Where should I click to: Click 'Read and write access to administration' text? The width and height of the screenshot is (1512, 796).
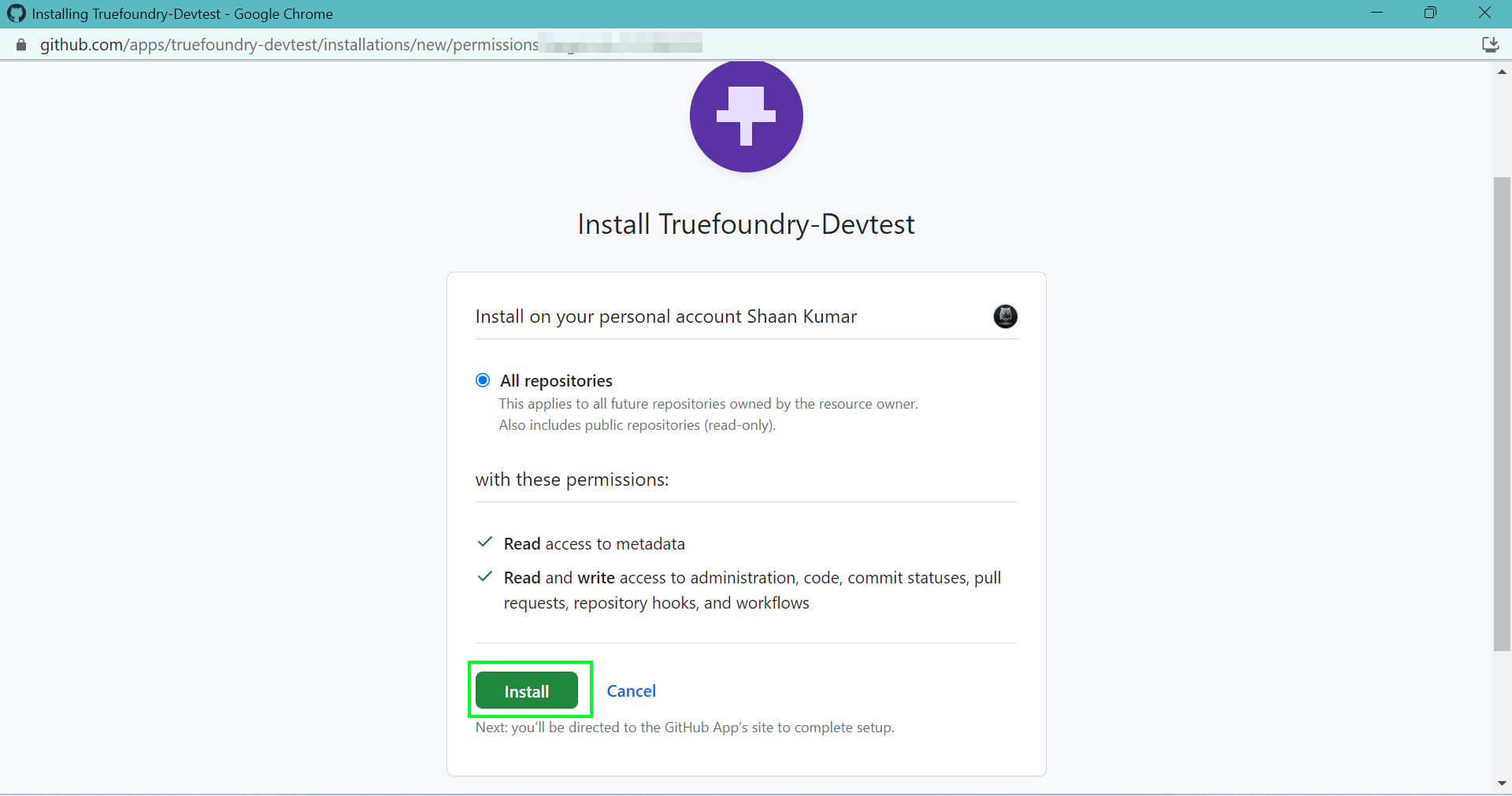tap(752, 591)
